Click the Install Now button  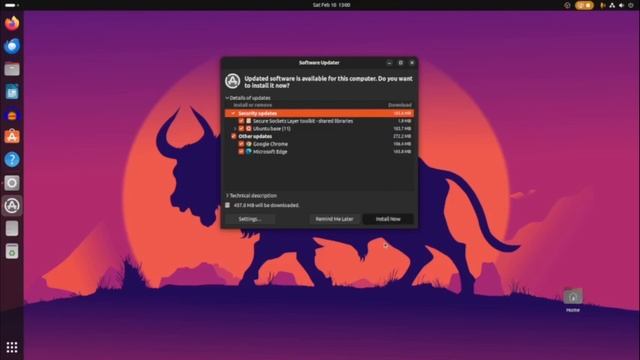388,219
